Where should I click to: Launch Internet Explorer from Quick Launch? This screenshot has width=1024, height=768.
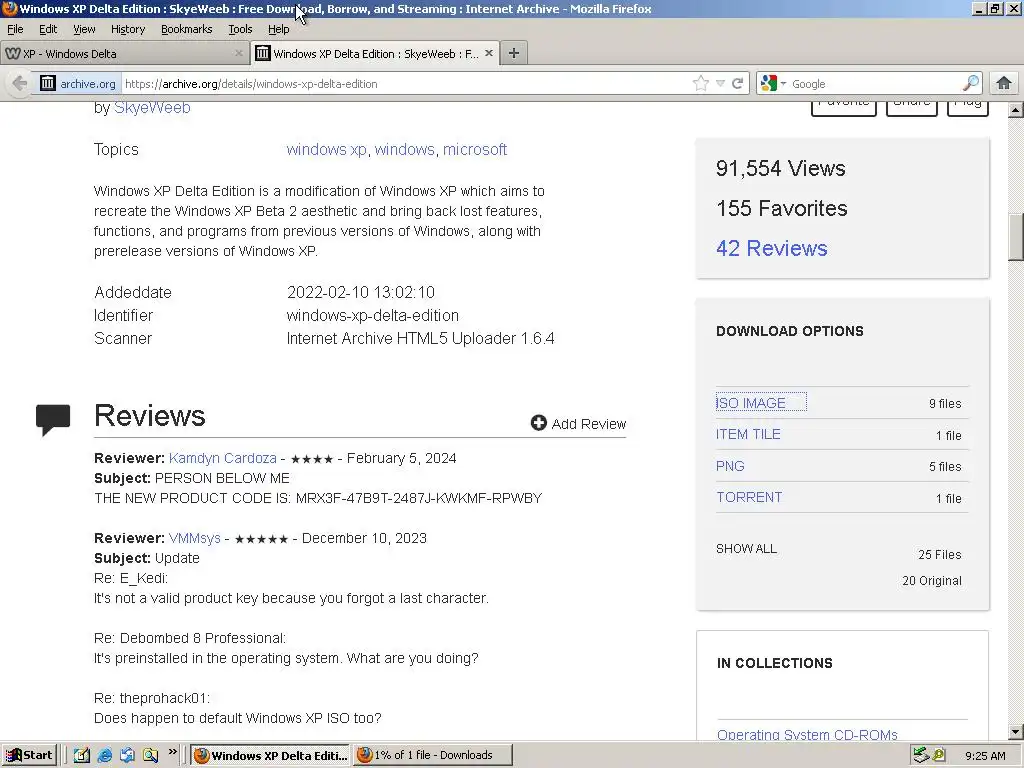(x=104, y=756)
